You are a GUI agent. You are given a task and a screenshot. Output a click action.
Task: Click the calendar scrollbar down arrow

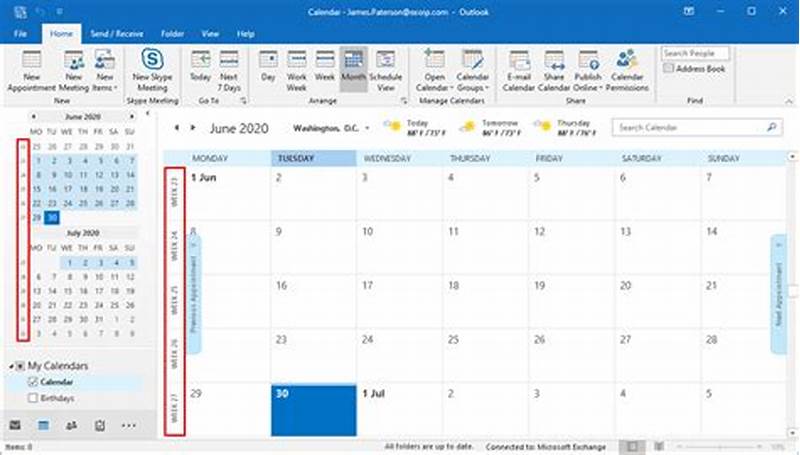792,432
